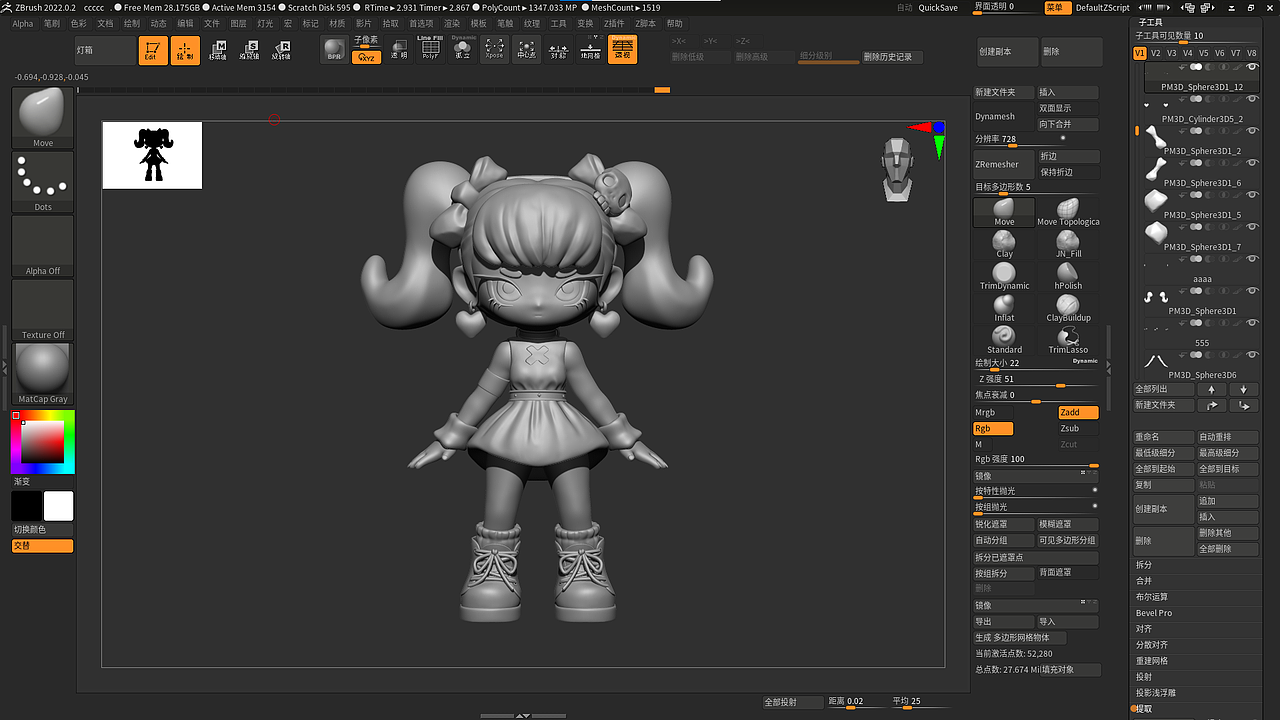Image resolution: width=1280 pixels, height=720 pixels.
Task: Move subtool up with arrow button
Action: pyautogui.click(x=1212, y=389)
